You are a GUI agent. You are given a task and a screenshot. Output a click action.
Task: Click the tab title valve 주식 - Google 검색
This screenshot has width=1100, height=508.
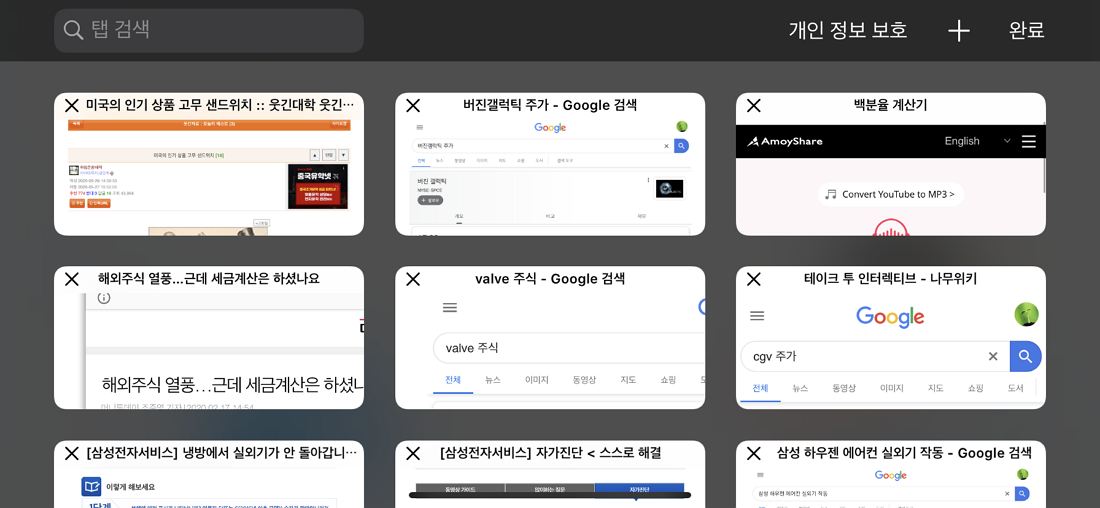click(x=550, y=279)
